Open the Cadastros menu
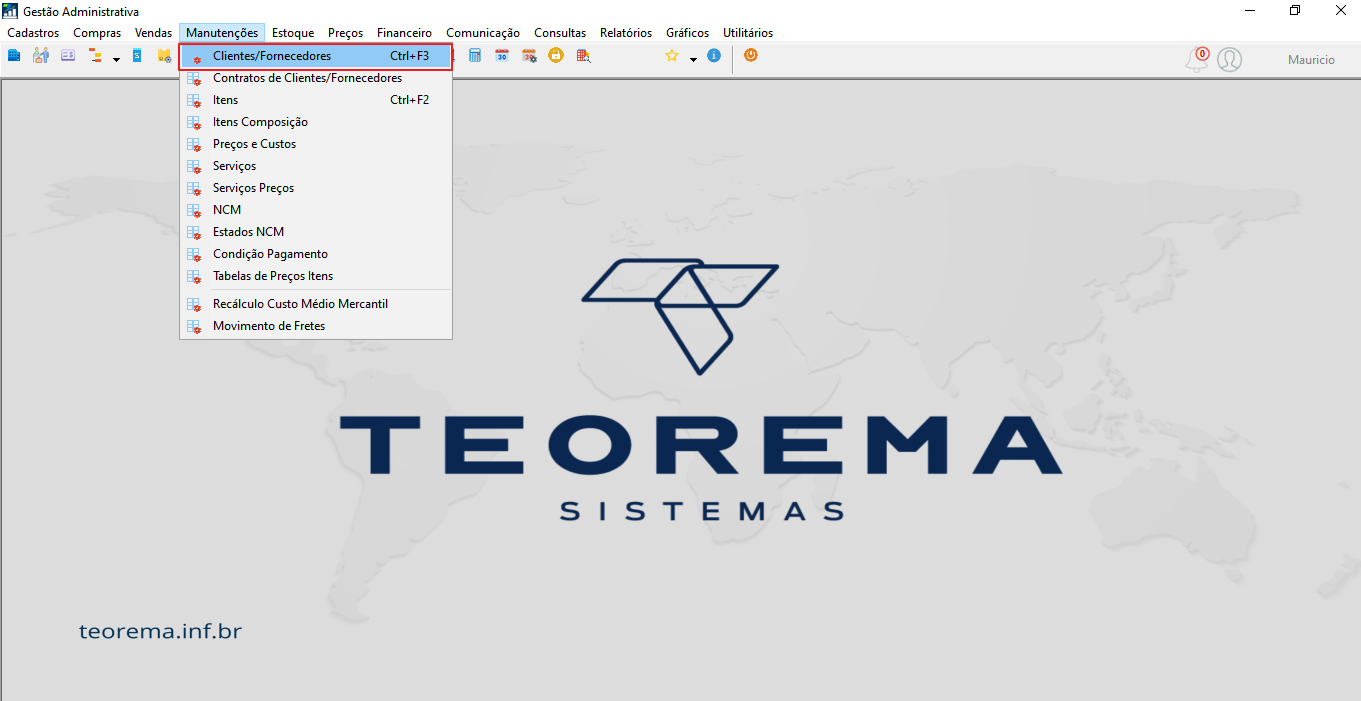This screenshot has height=701, width=1361. 33,33
